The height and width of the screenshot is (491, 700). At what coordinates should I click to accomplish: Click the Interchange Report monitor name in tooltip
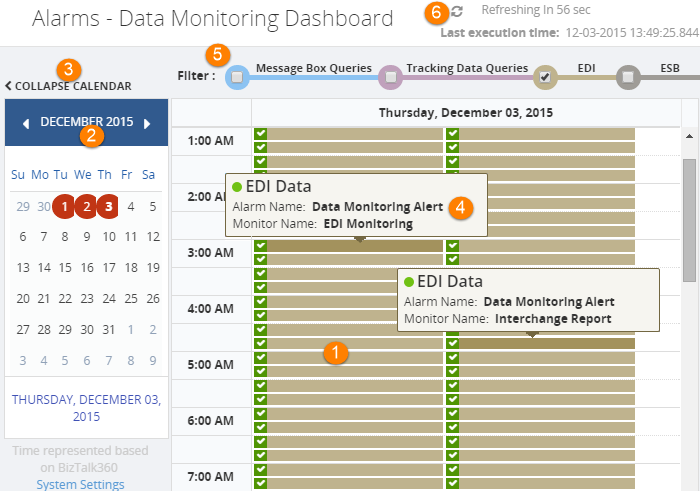(x=553, y=319)
